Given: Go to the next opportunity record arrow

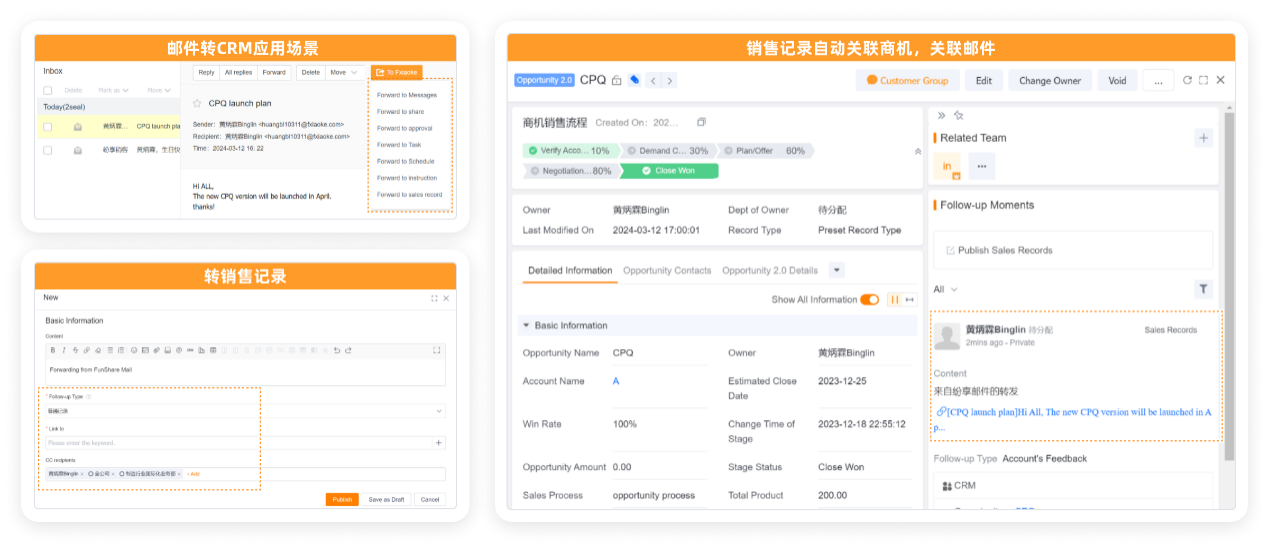Looking at the screenshot, I should coord(670,81).
